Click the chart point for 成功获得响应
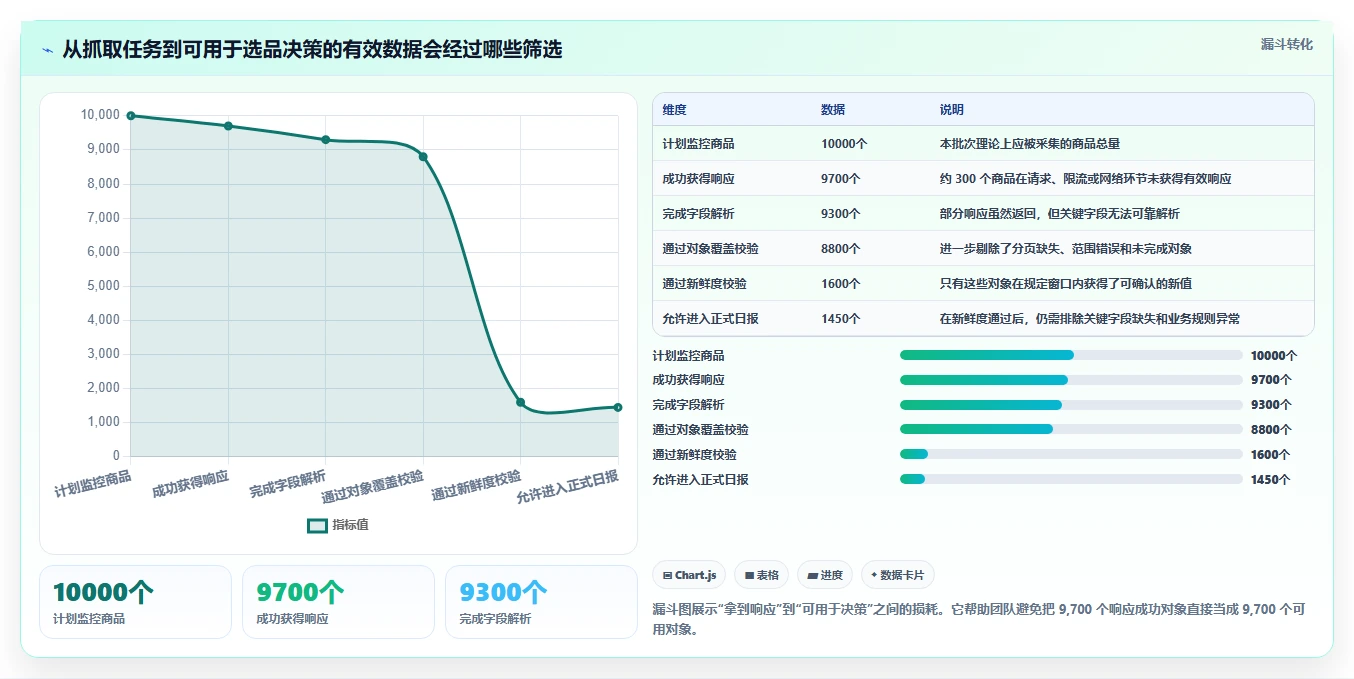Viewport: 1354px width, 679px height. point(228,126)
